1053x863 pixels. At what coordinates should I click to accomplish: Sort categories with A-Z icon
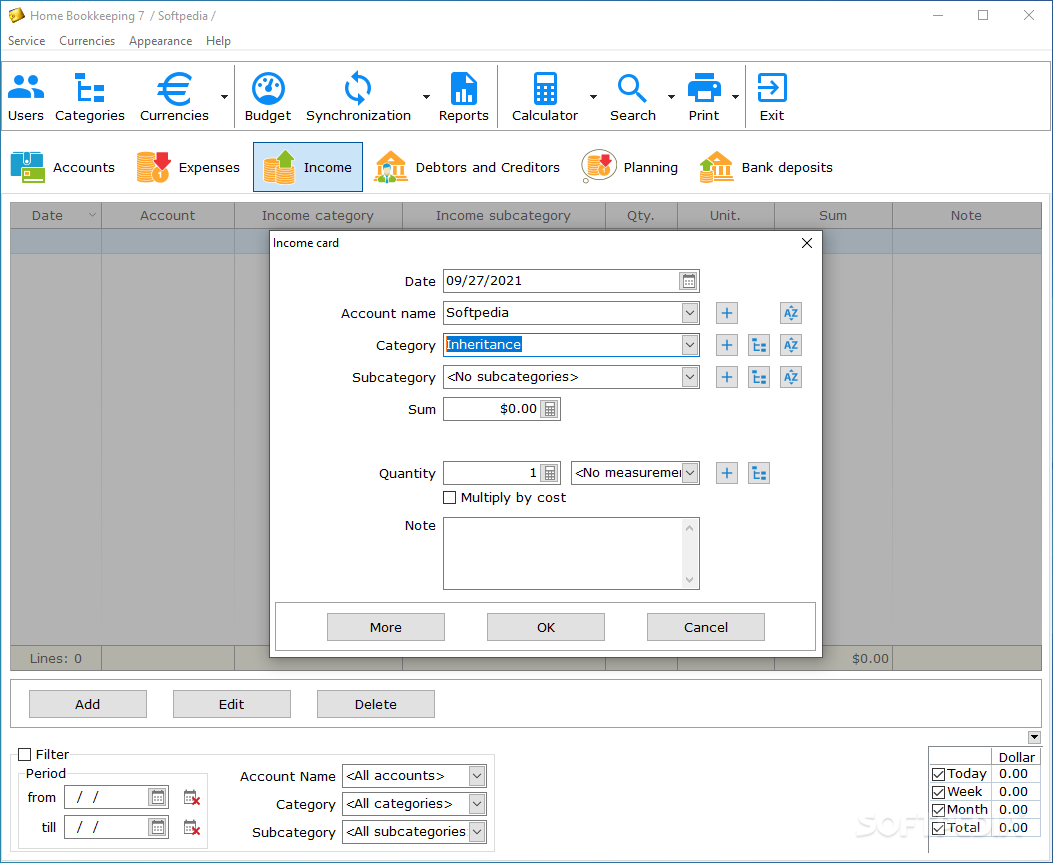point(791,345)
